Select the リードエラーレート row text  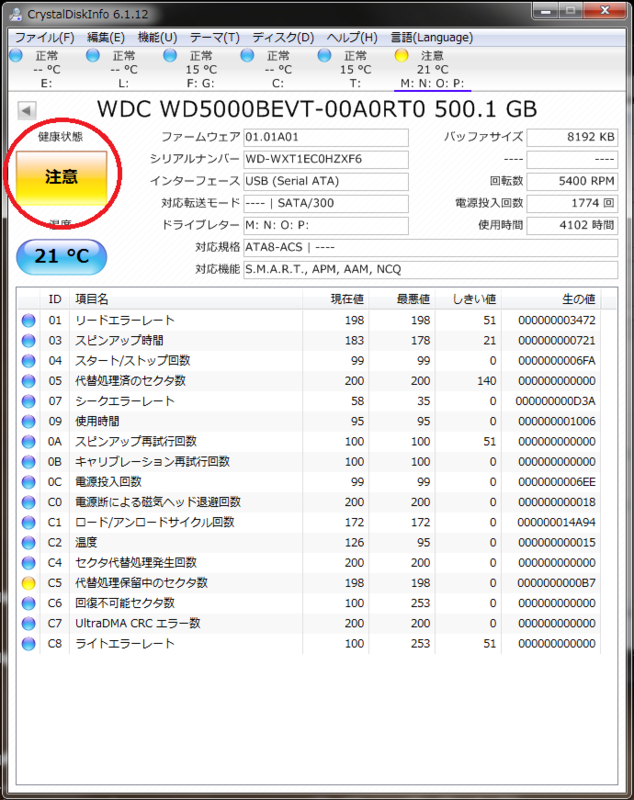click(x=125, y=320)
